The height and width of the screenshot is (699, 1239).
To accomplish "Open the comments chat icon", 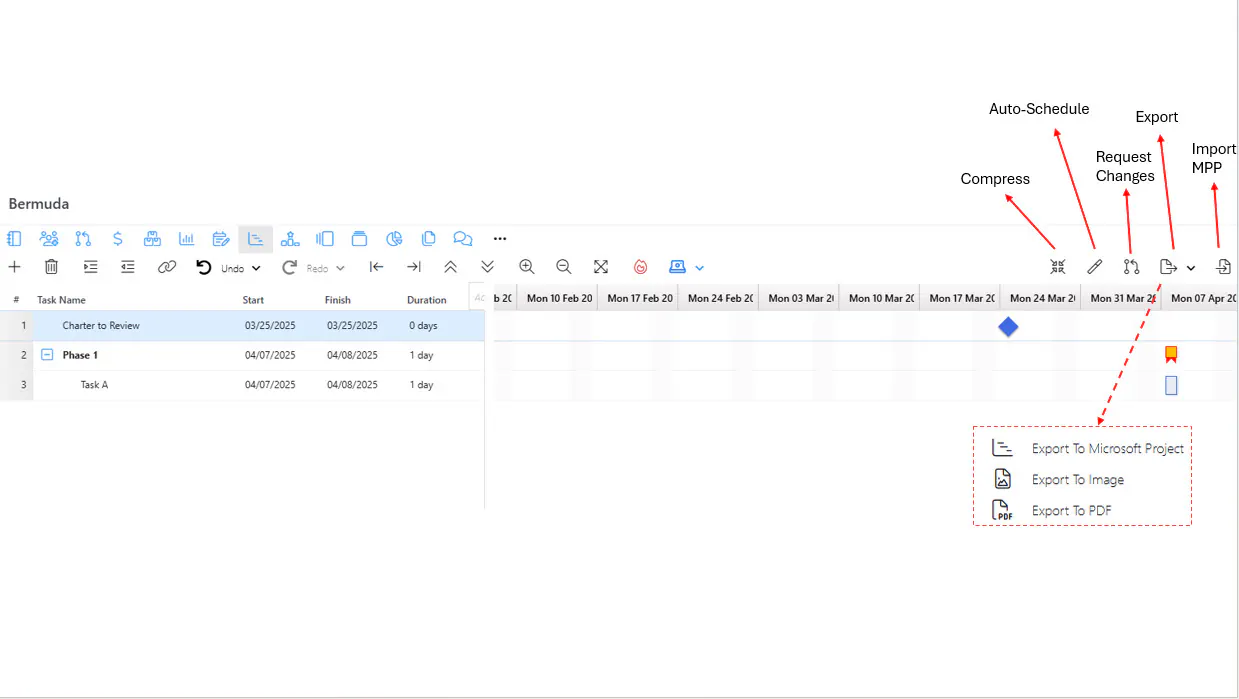I will [463, 239].
